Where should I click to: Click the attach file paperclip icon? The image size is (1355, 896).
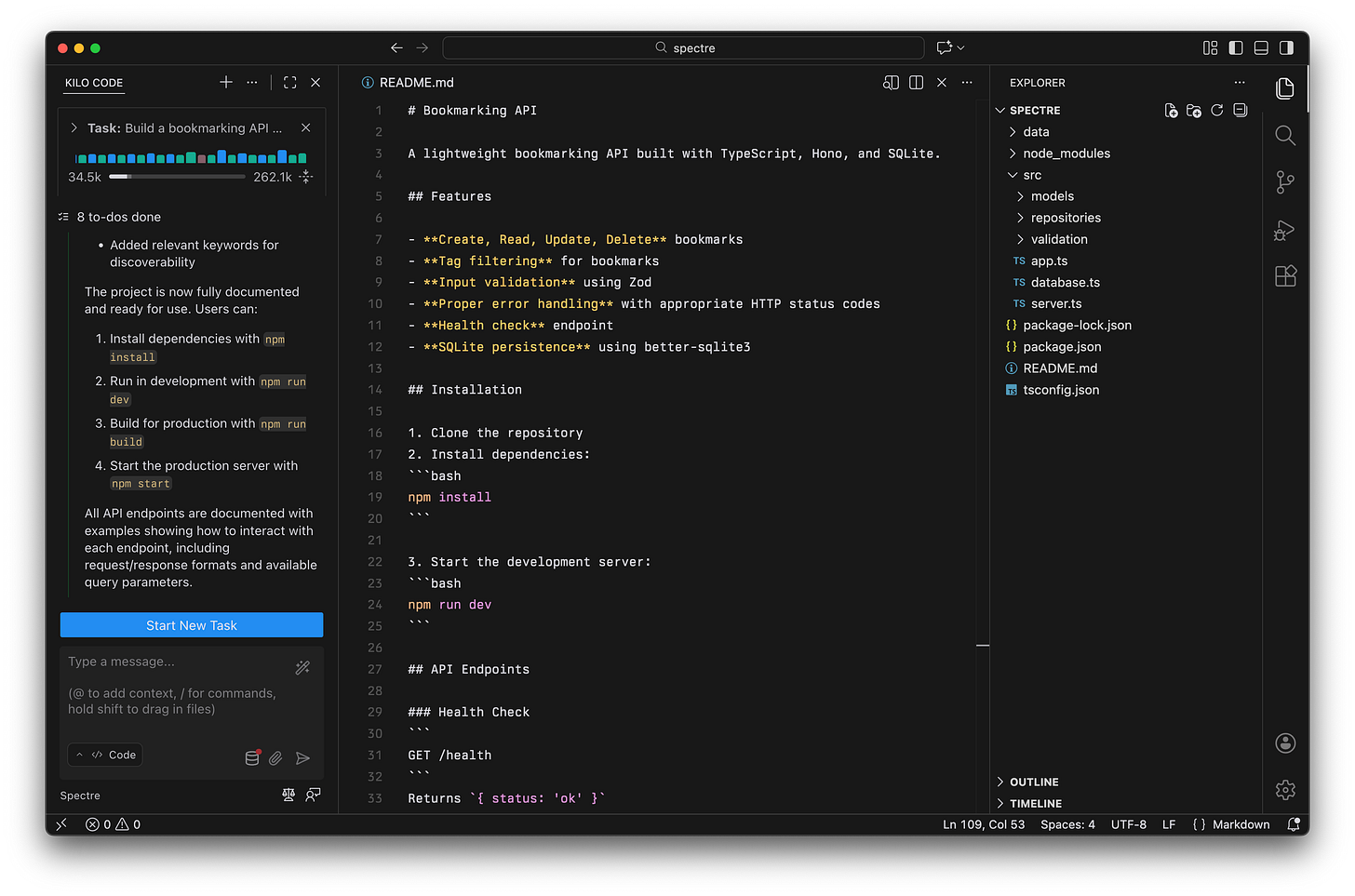point(276,758)
